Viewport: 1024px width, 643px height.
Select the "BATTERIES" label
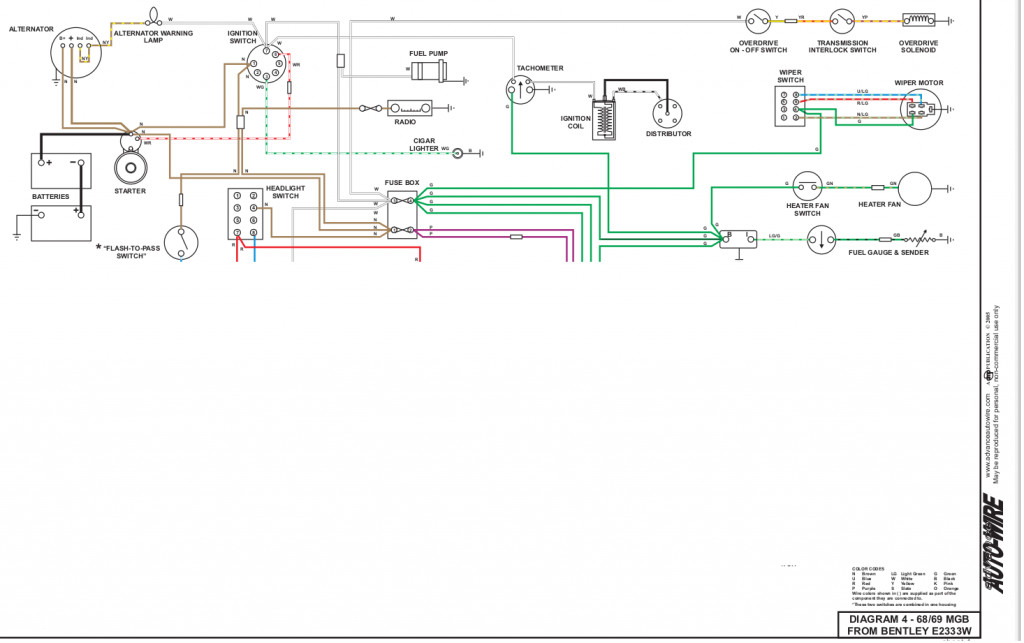pos(51,196)
